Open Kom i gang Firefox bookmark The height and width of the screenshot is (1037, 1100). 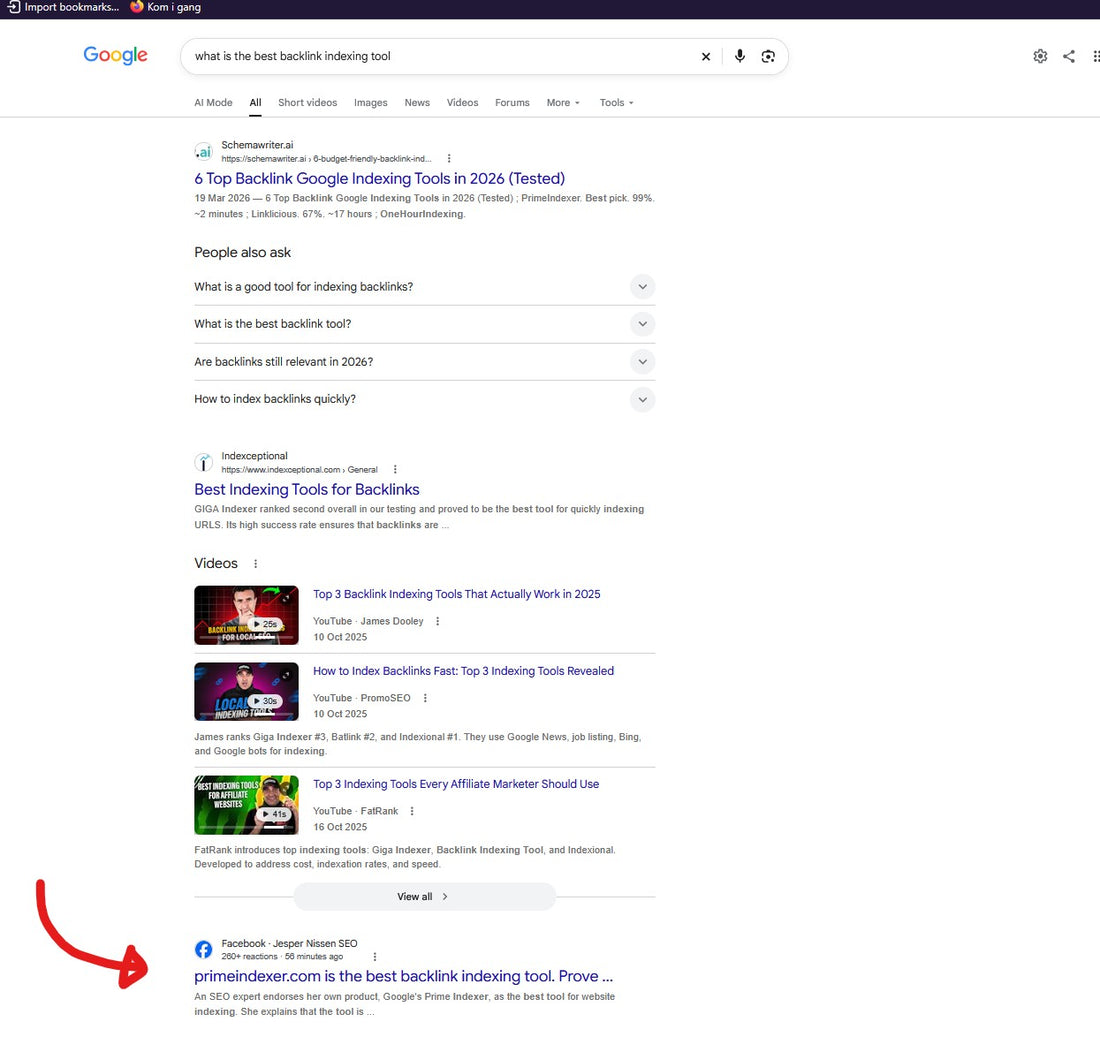(166, 7)
